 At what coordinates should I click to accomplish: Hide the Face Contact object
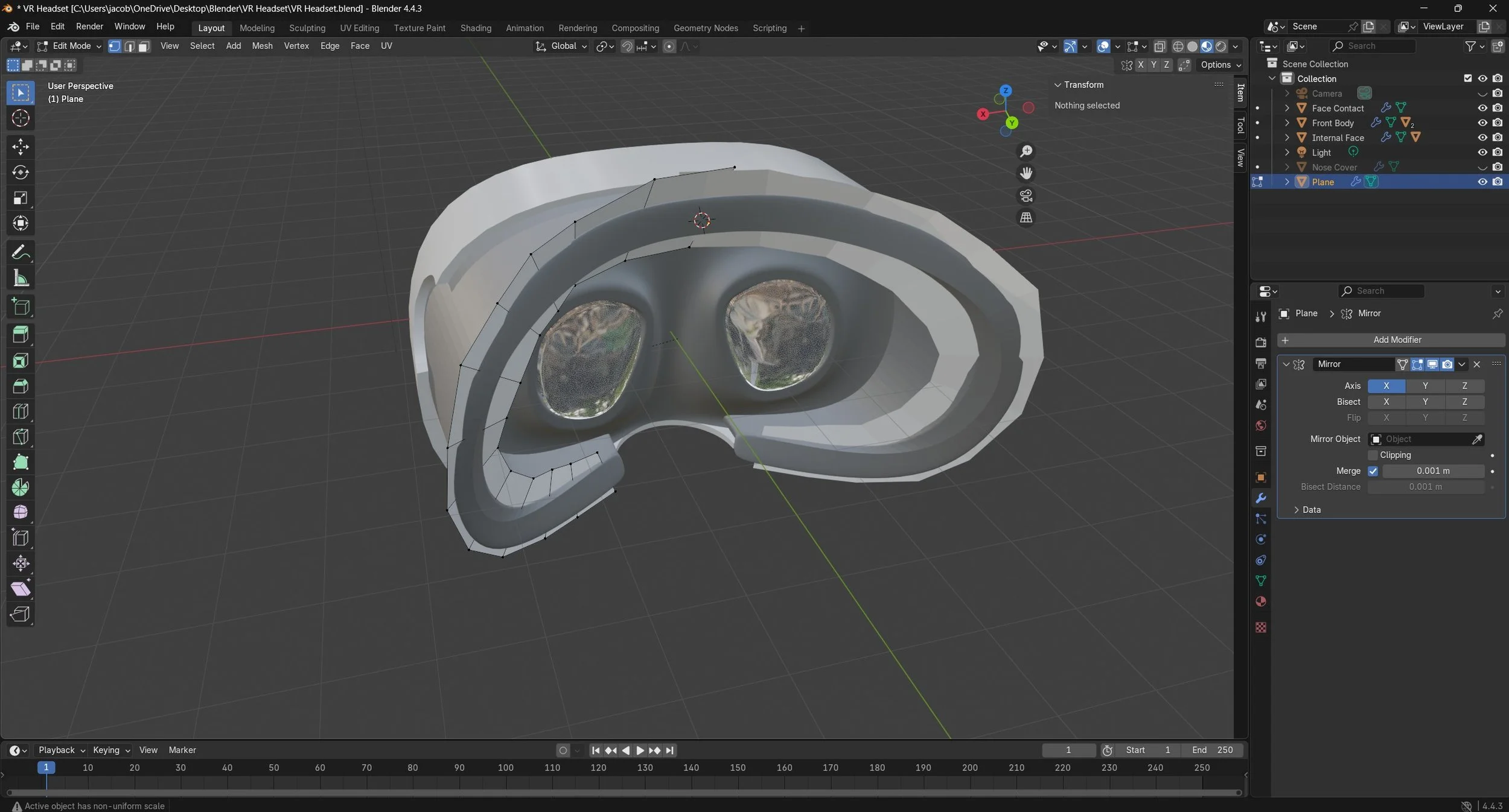click(1482, 108)
